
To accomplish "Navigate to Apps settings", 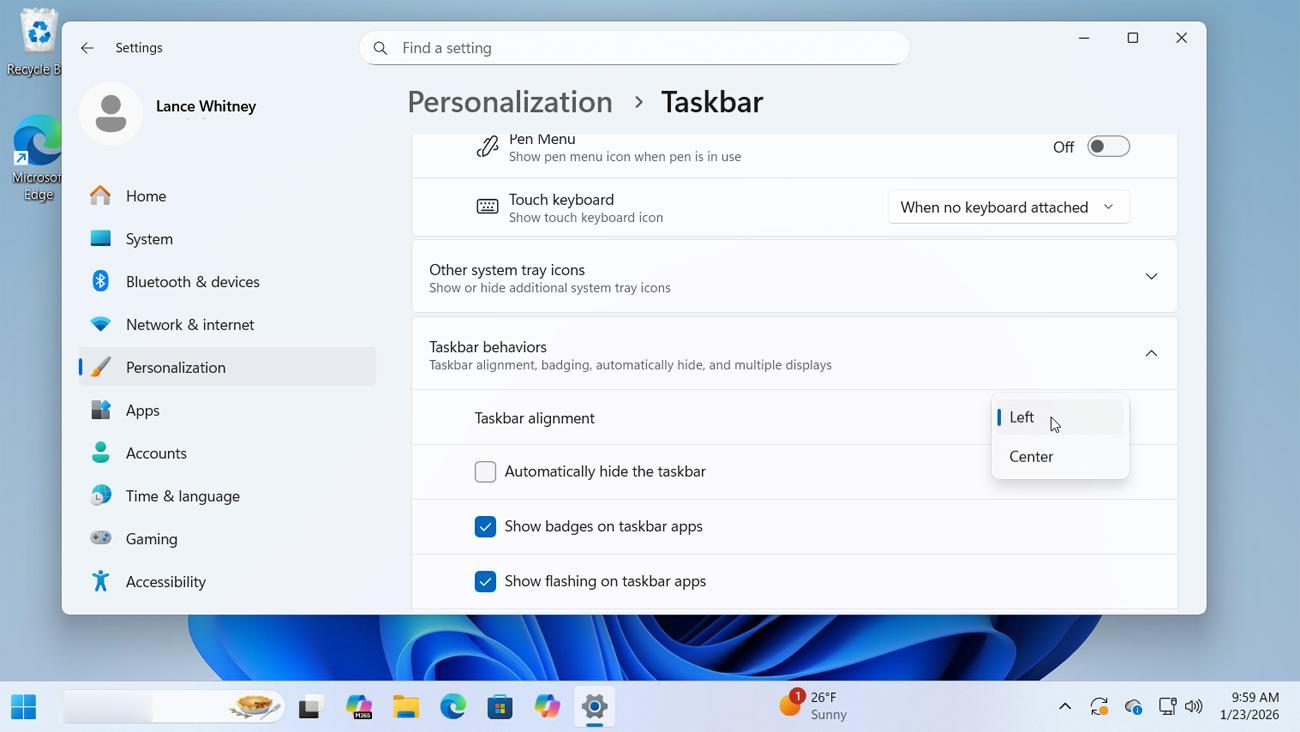I will click(227, 410).
